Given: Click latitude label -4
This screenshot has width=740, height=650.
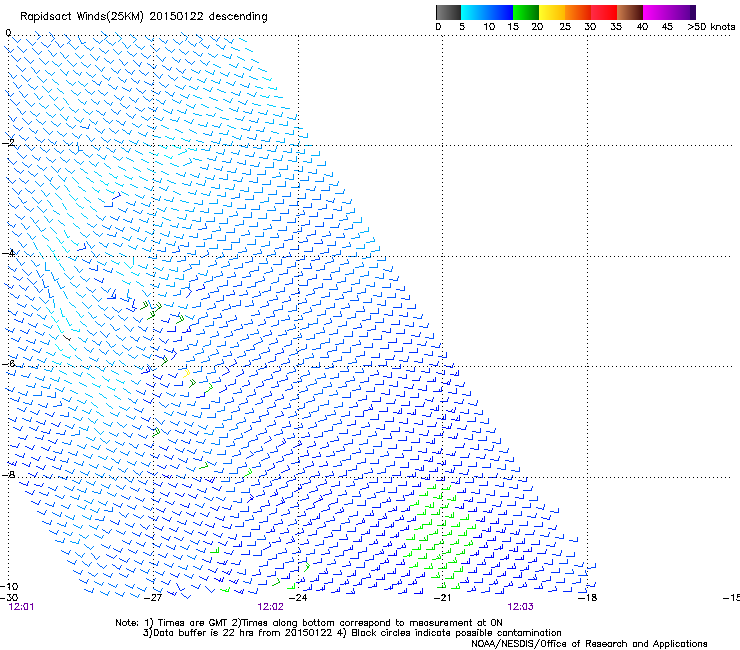Looking at the screenshot, I should (x=8, y=253).
